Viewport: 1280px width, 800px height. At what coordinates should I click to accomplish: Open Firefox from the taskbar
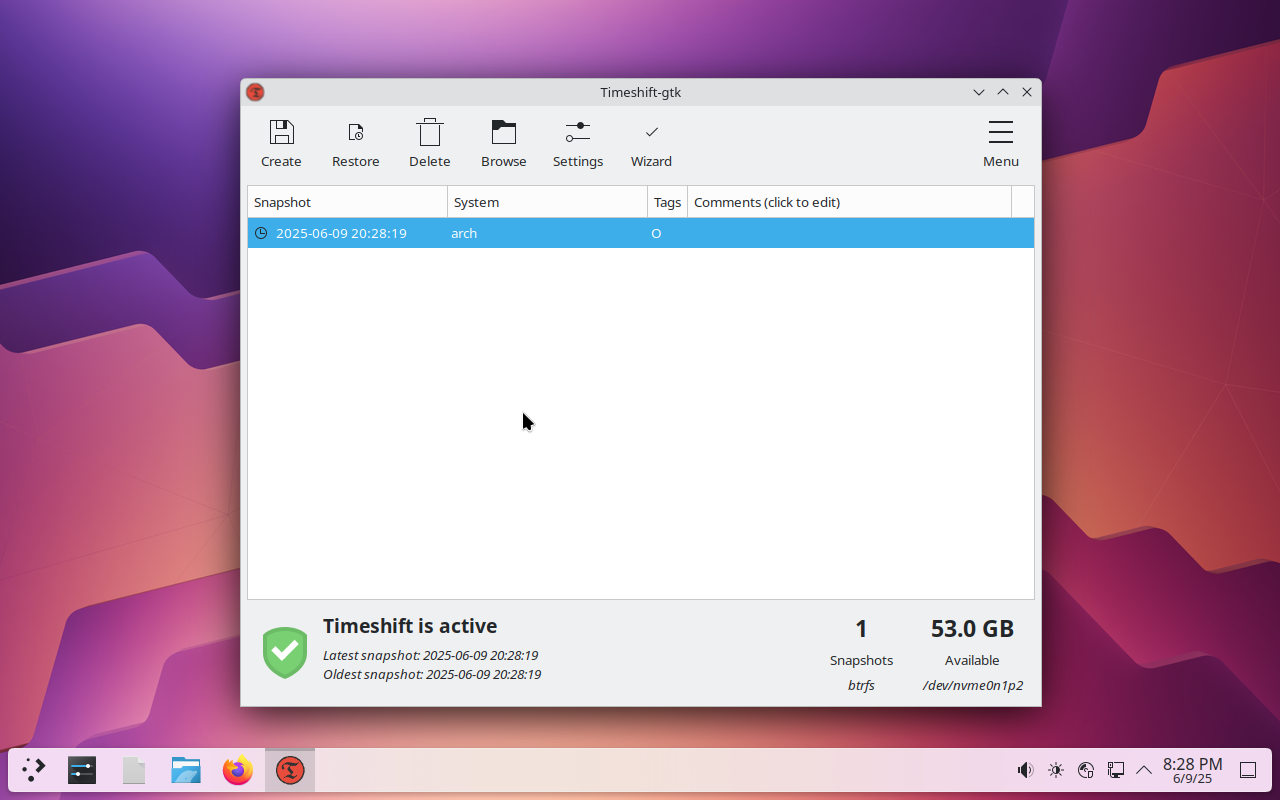point(238,770)
